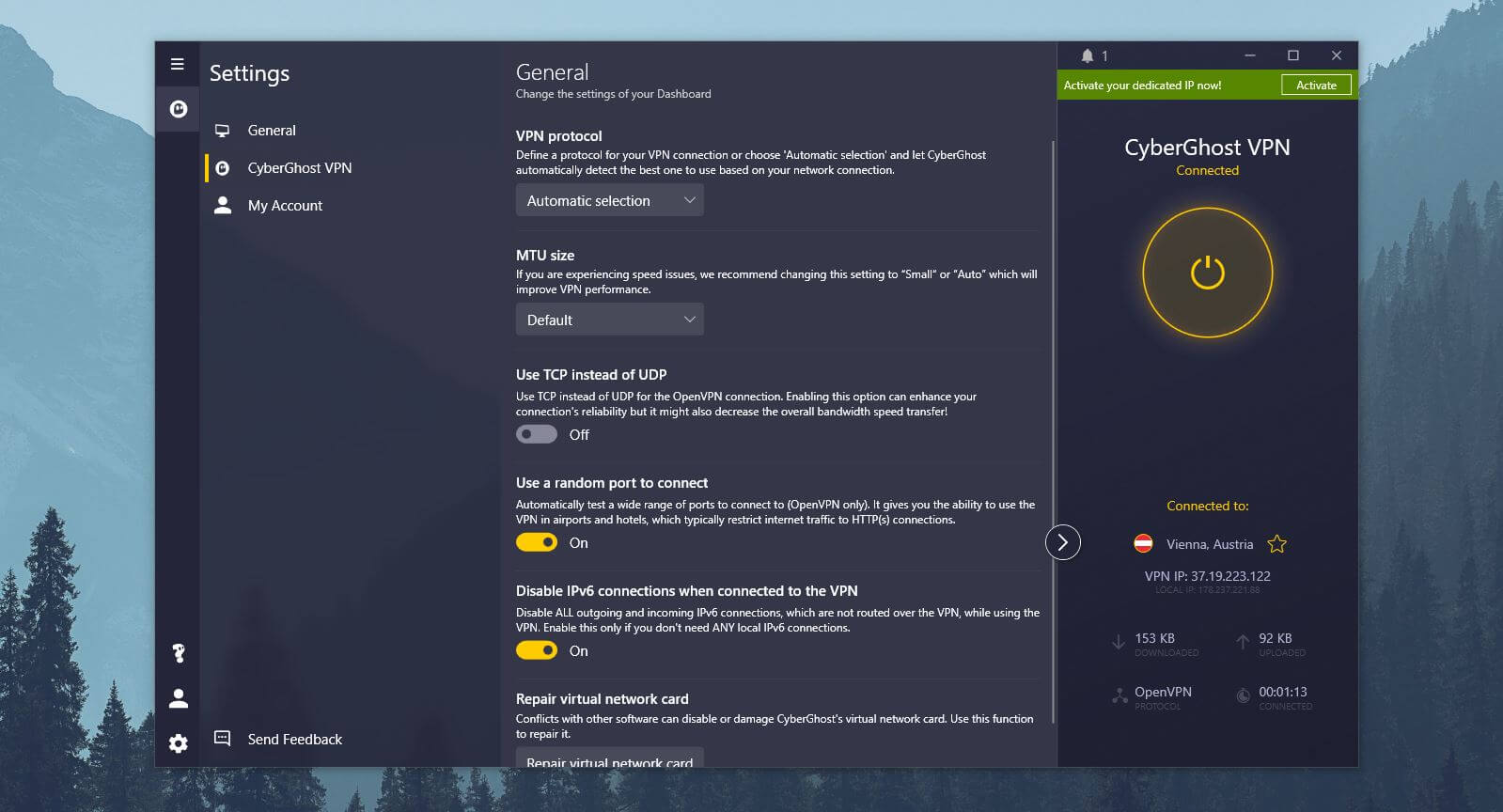The height and width of the screenshot is (812, 1503).
Task: Click 'Activate your dedicated IP now!' banner text
Action: [1142, 86]
